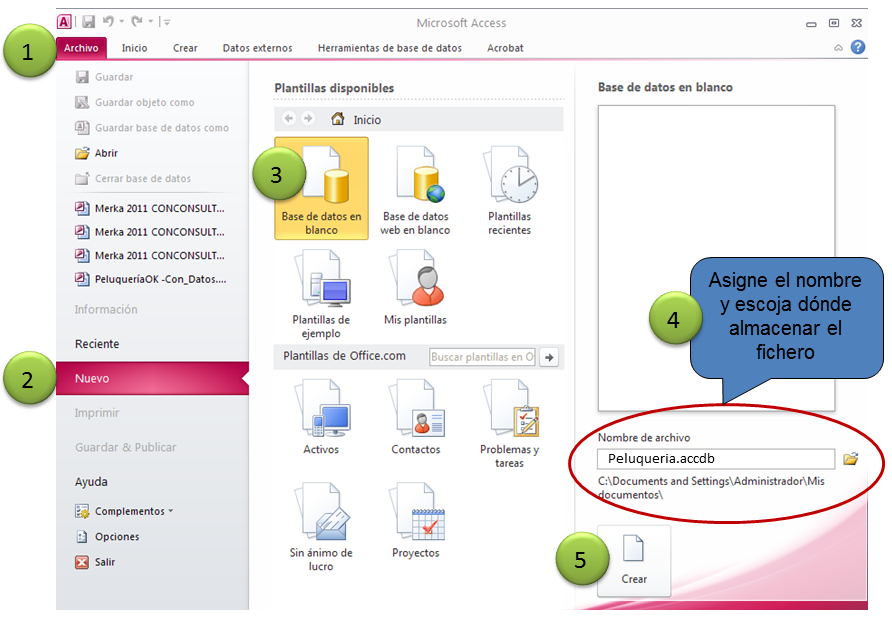Open Plantillas recientes

510,190
